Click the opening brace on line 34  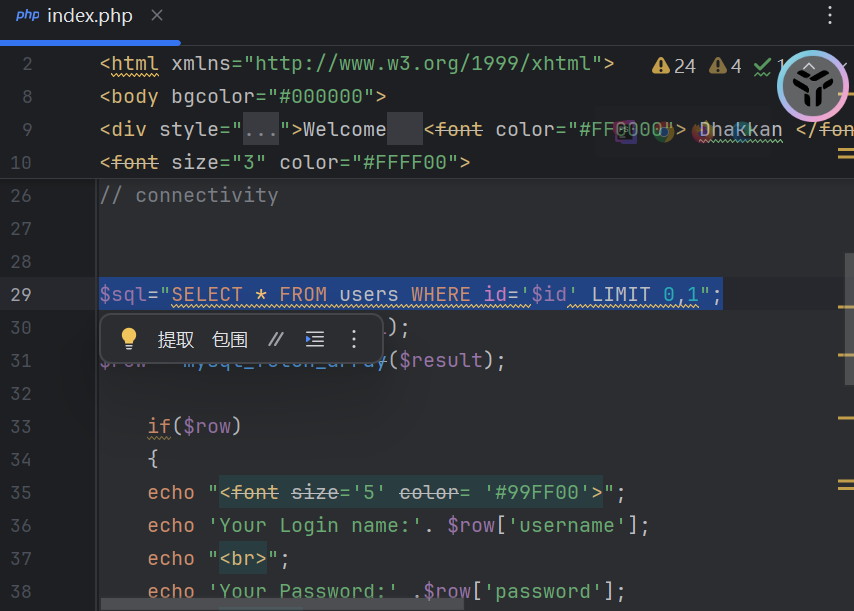tap(153, 460)
